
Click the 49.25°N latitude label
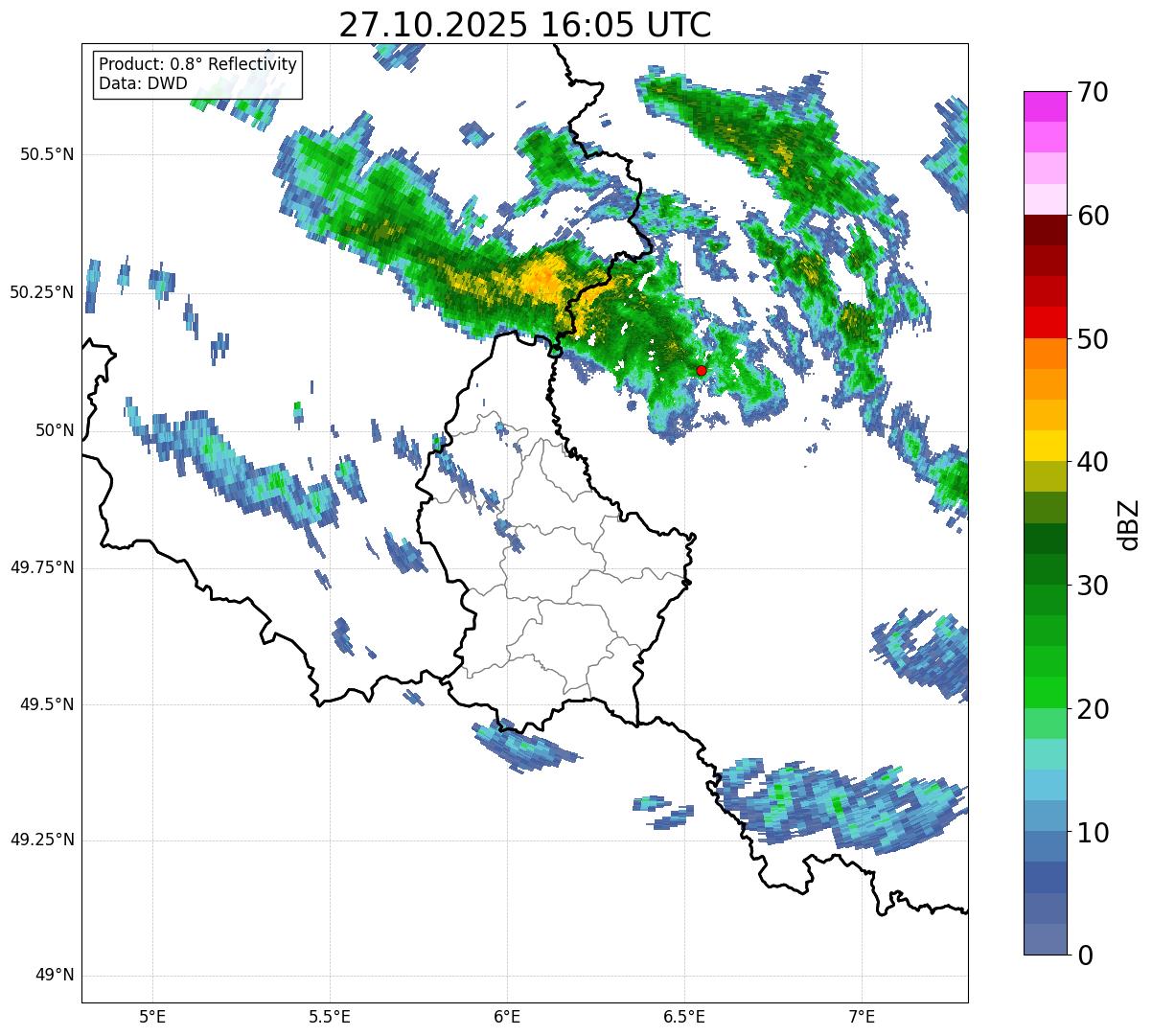tap(41, 840)
